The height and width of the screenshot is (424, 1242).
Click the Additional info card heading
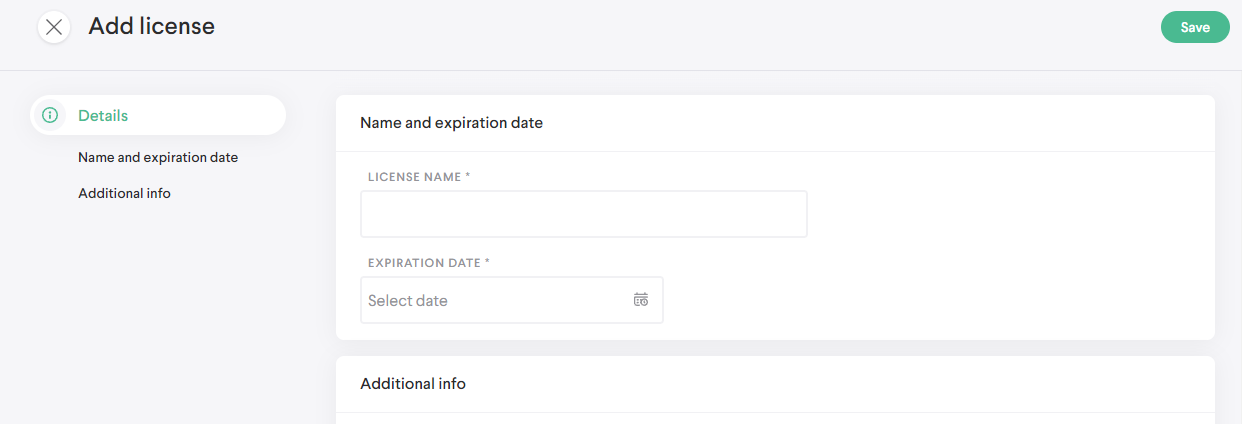click(x=412, y=383)
